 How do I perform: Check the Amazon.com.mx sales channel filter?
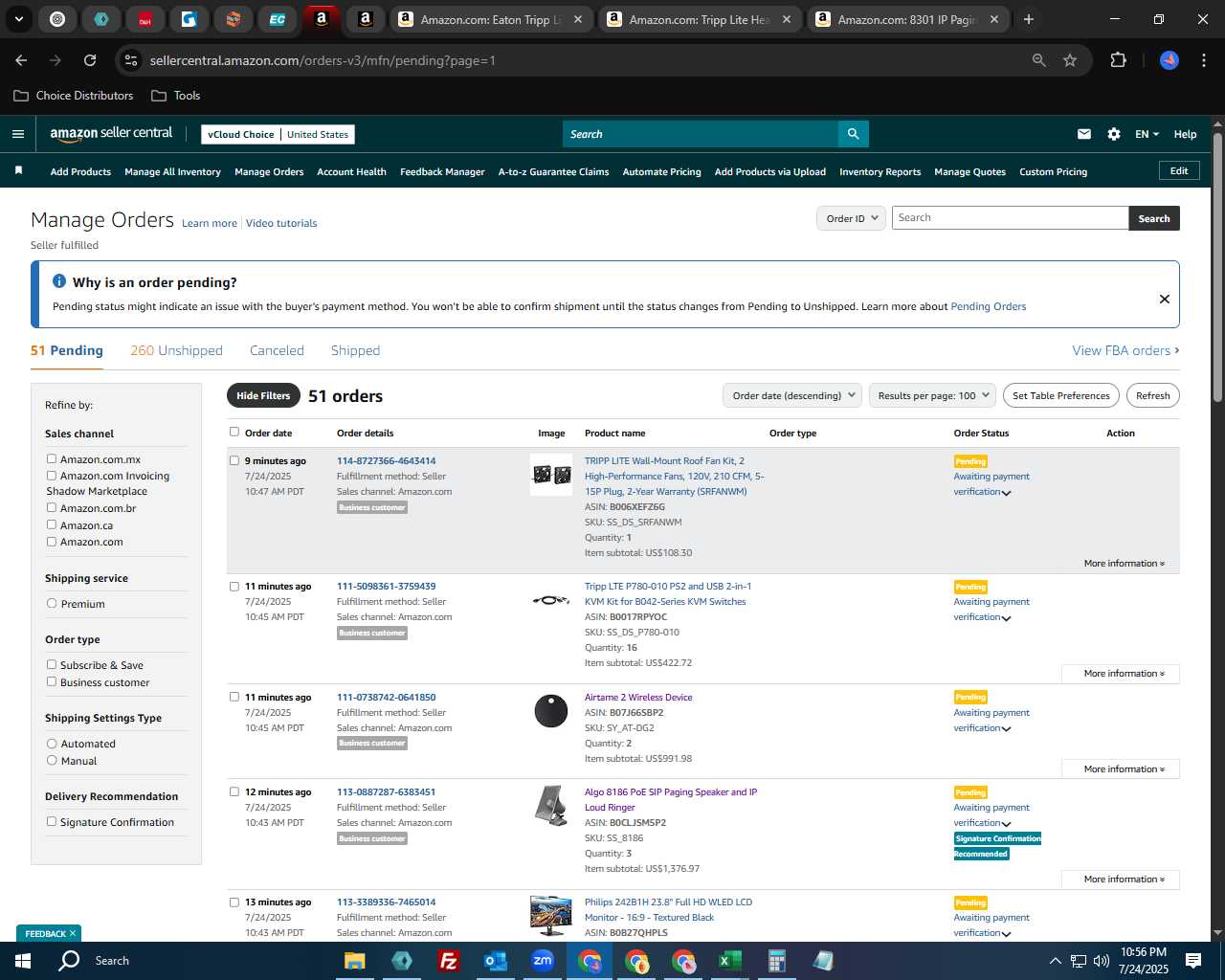pyautogui.click(x=52, y=458)
